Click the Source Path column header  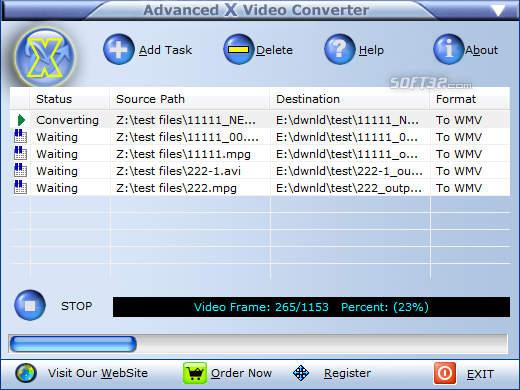(x=190, y=99)
